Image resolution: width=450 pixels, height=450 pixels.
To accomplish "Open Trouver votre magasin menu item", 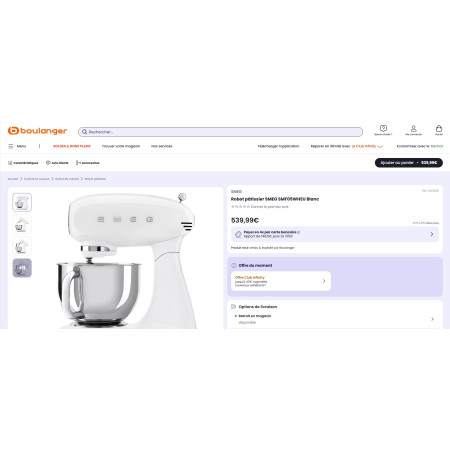I will coord(121,146).
